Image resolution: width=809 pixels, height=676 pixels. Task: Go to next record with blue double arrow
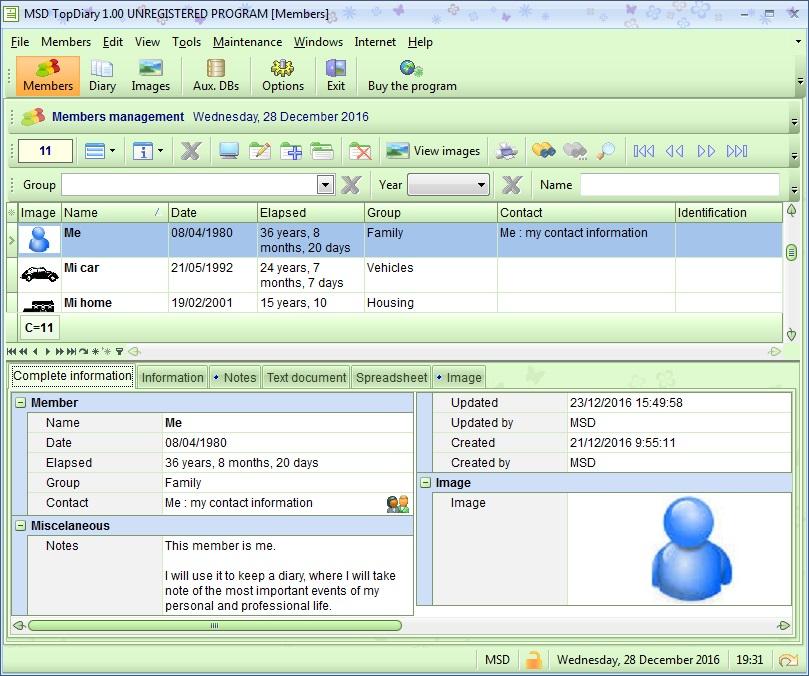coord(706,151)
